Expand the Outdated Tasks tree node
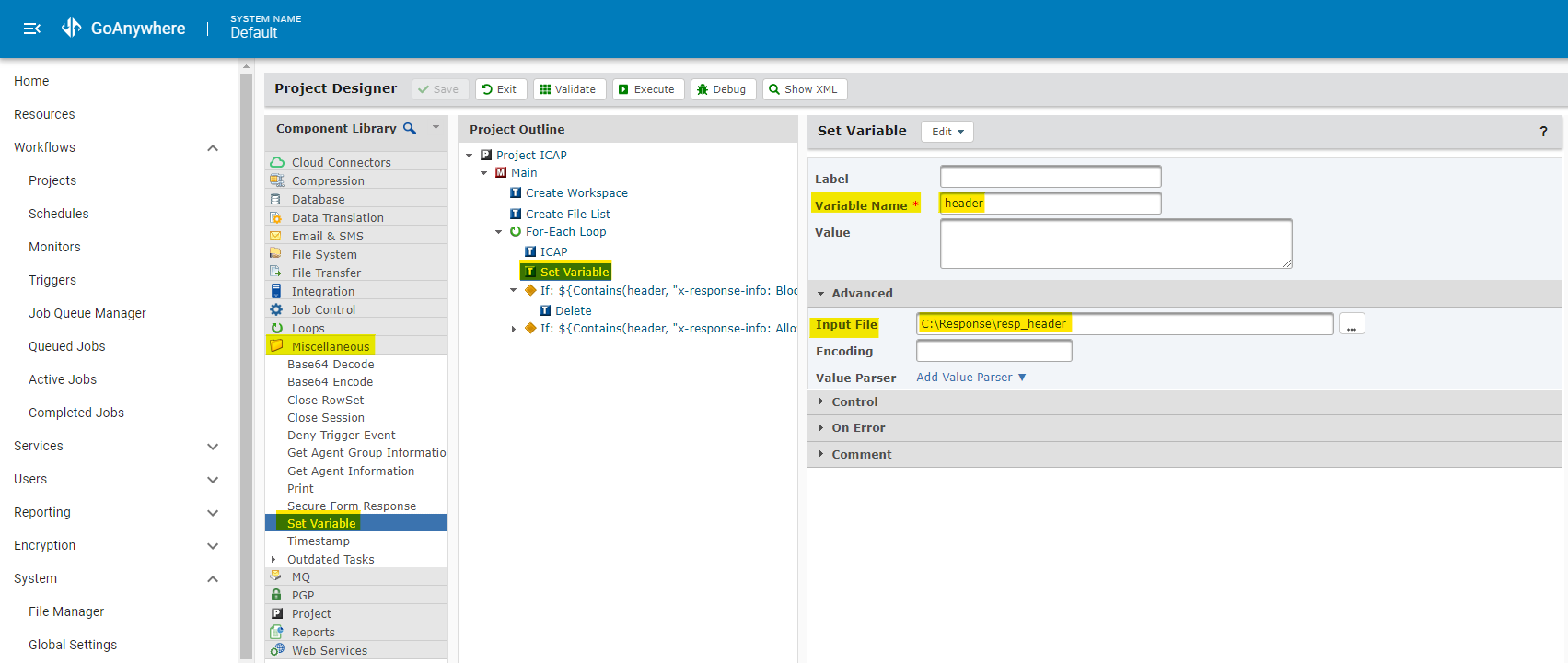The height and width of the screenshot is (663, 1568). click(x=273, y=559)
